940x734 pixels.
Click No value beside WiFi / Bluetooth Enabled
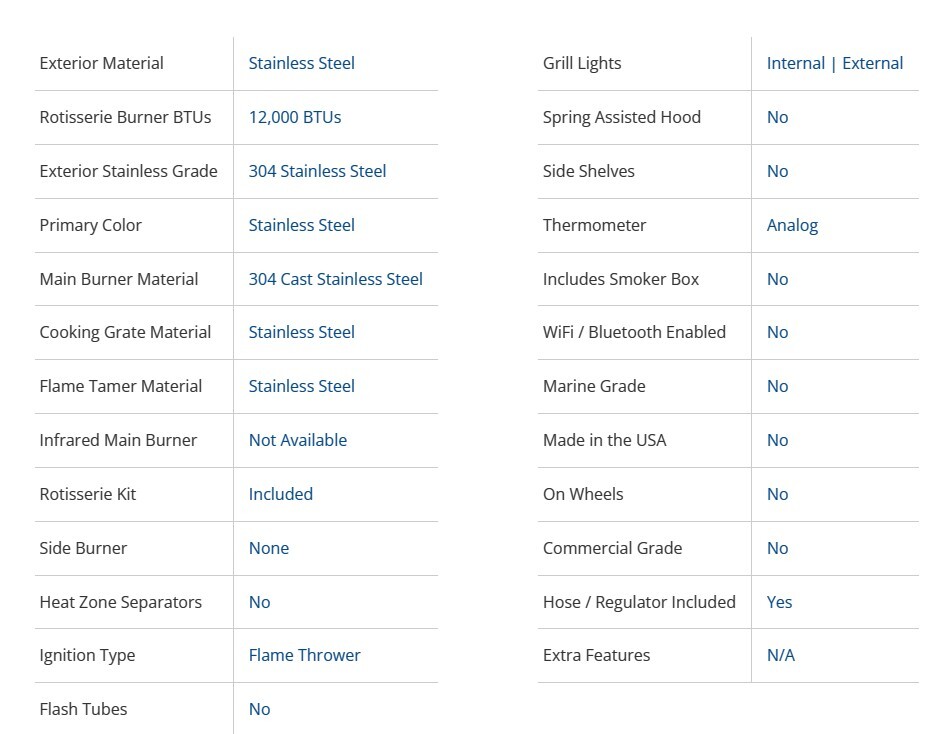tap(777, 332)
